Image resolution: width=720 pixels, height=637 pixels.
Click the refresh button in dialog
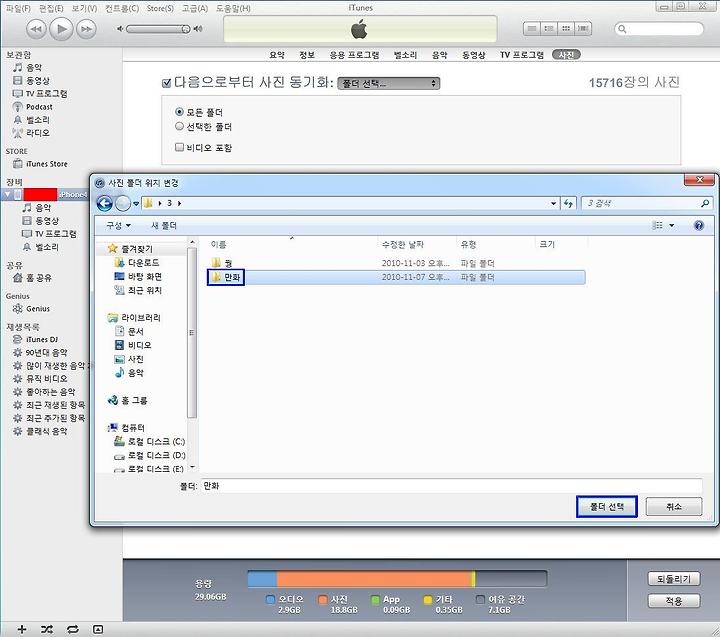click(x=568, y=203)
